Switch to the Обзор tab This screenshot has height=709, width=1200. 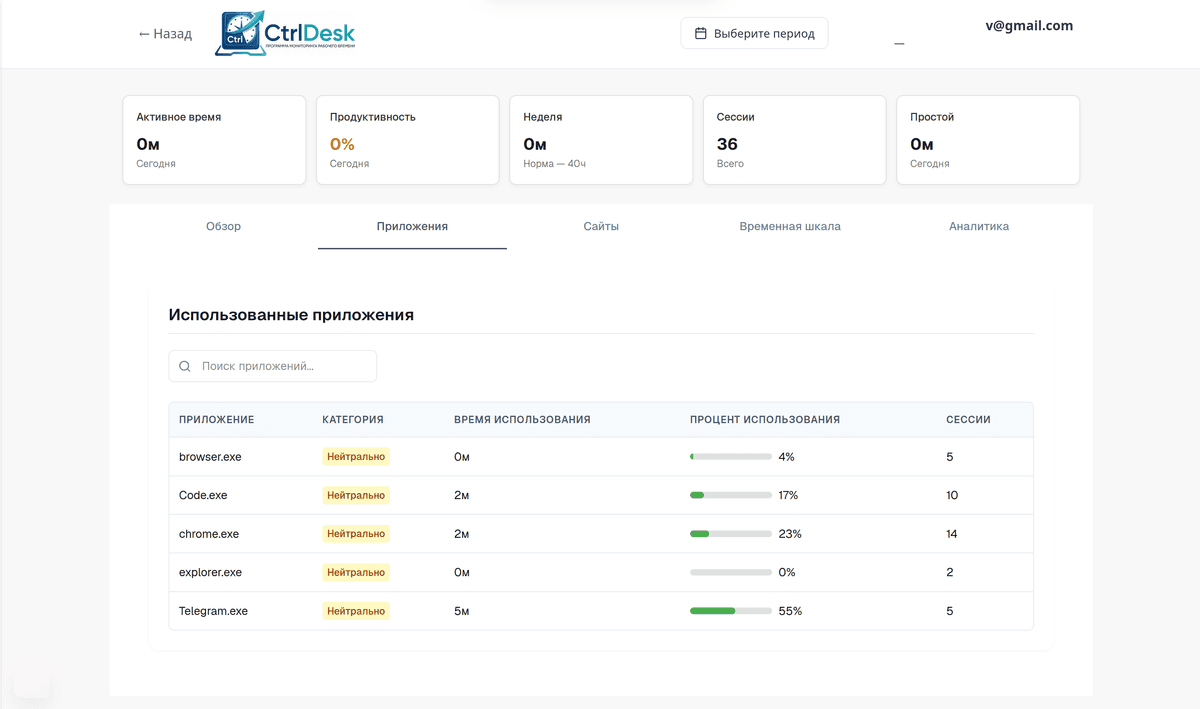(x=223, y=226)
